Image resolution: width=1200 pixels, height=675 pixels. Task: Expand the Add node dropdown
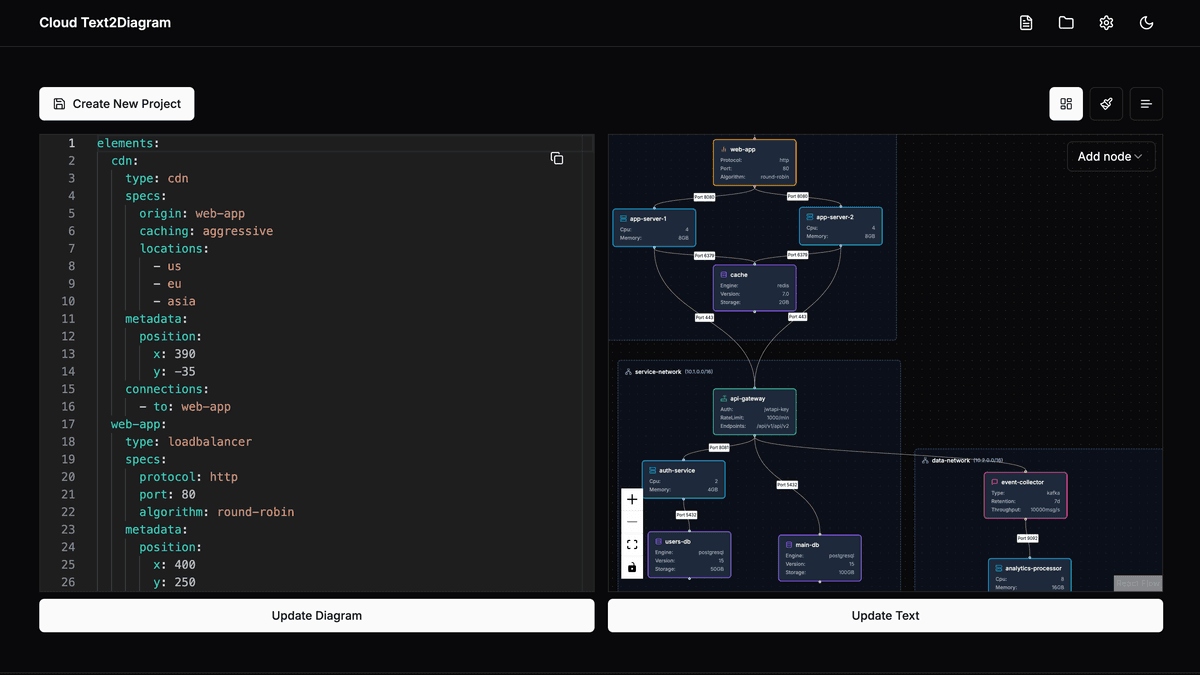coord(1111,156)
